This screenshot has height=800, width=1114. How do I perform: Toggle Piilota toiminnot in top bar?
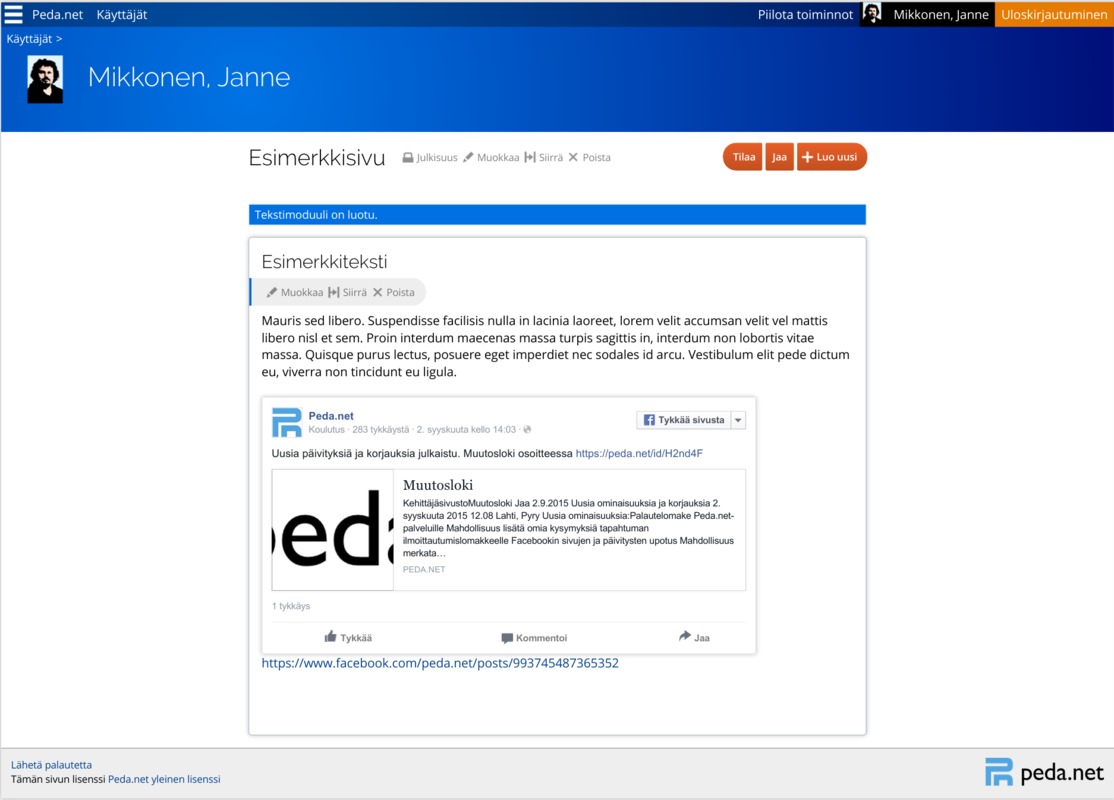(805, 14)
